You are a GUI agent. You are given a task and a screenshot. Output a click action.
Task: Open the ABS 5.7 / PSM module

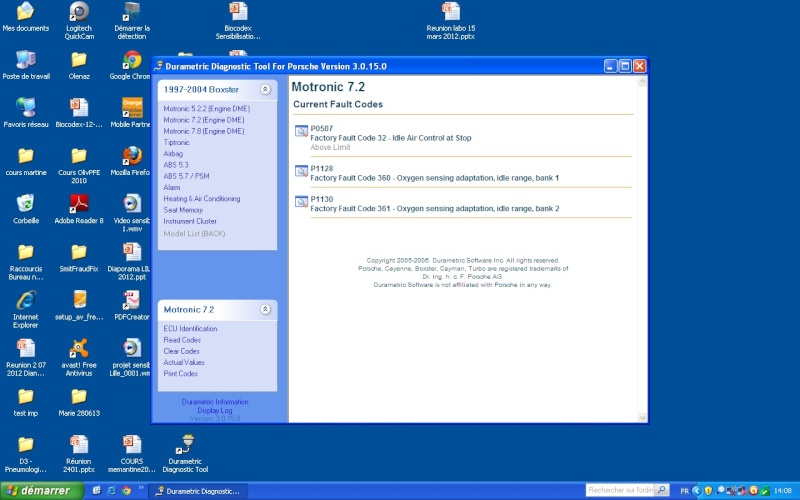tap(186, 176)
